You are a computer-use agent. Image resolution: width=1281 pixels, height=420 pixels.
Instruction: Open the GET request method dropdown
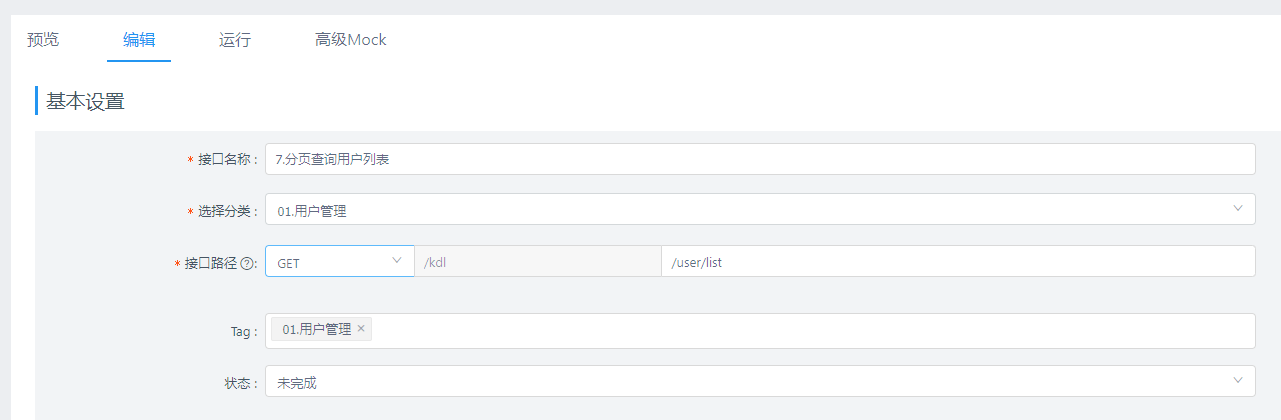click(339, 262)
